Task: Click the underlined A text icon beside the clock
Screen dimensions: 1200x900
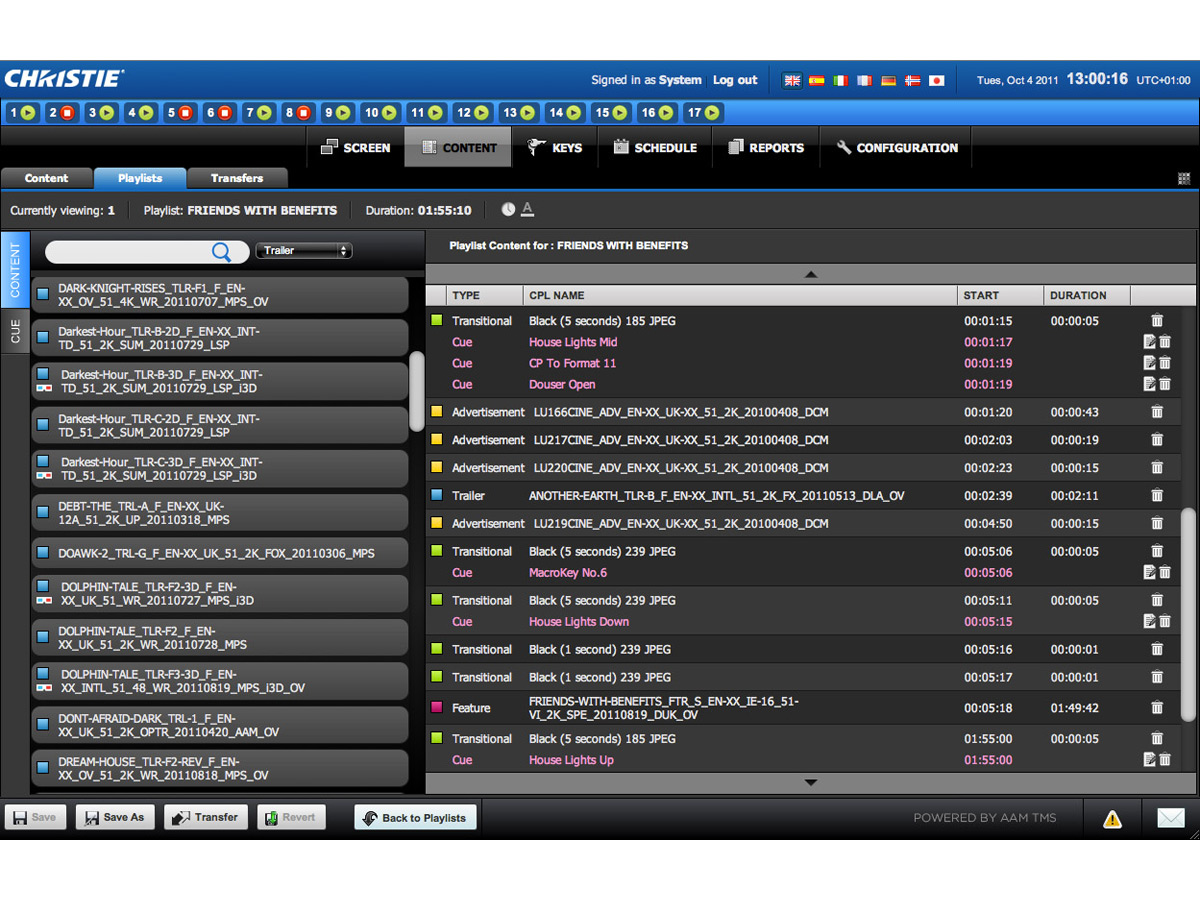Action: pos(527,209)
